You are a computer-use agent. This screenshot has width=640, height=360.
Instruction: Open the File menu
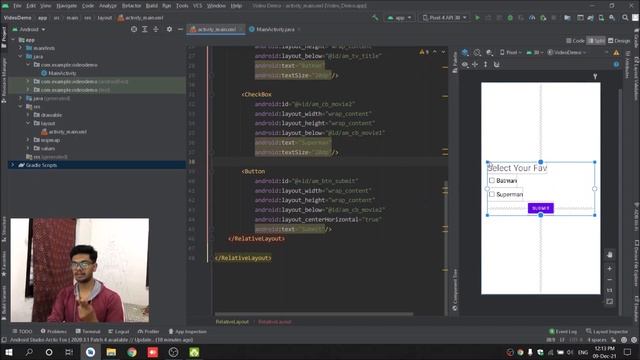pos(17,6)
